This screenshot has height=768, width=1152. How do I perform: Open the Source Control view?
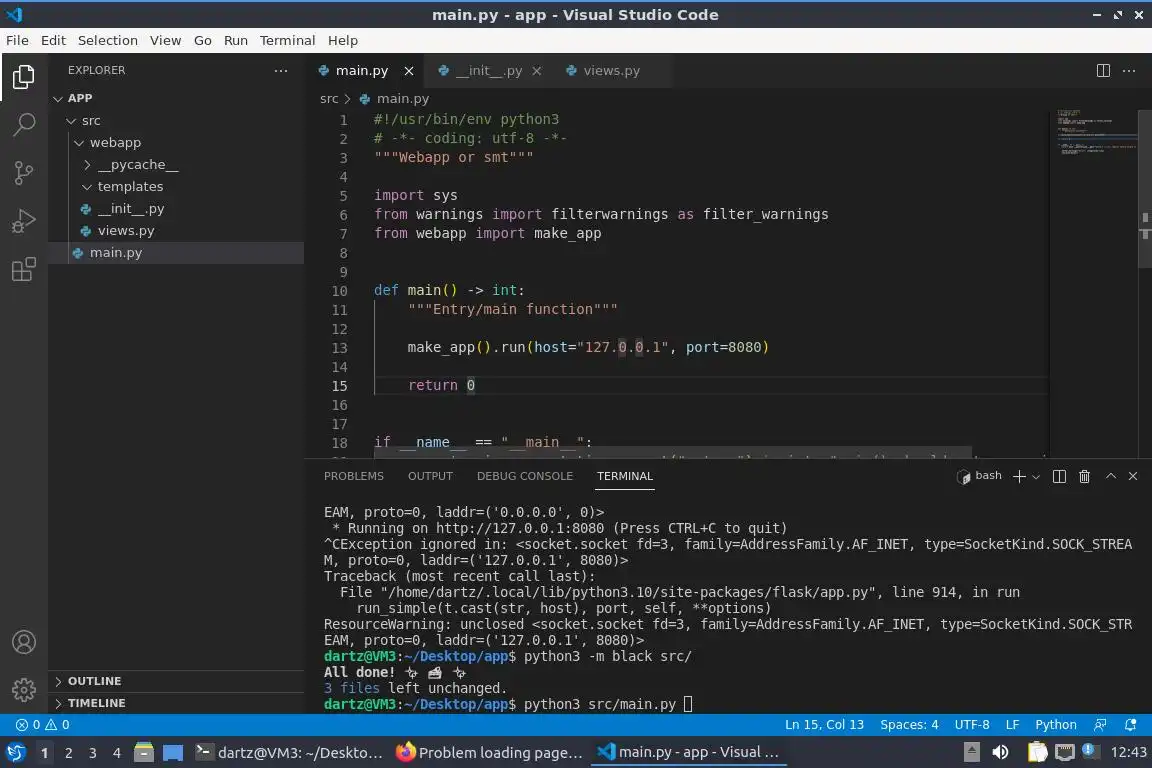click(x=24, y=173)
